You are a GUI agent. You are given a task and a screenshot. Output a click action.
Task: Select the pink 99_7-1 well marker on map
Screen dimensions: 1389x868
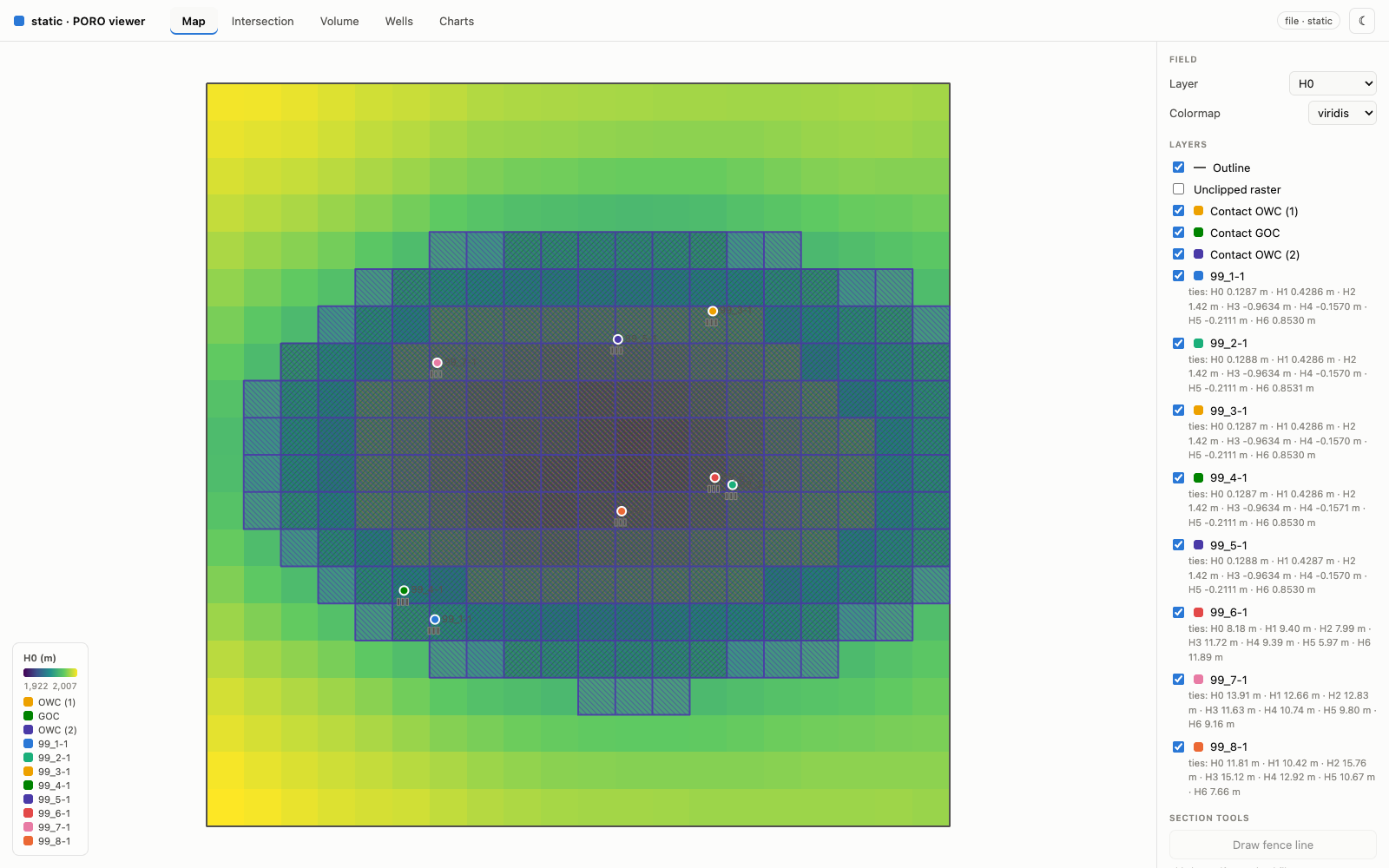(438, 363)
